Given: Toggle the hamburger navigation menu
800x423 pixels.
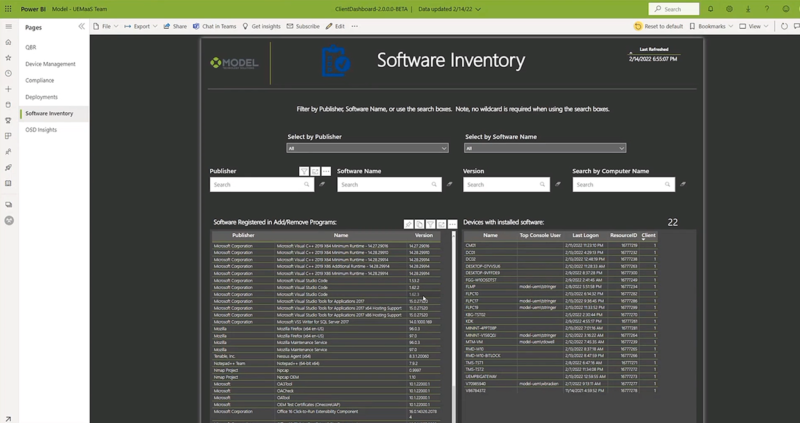Looking at the screenshot, I should [x=8, y=26].
